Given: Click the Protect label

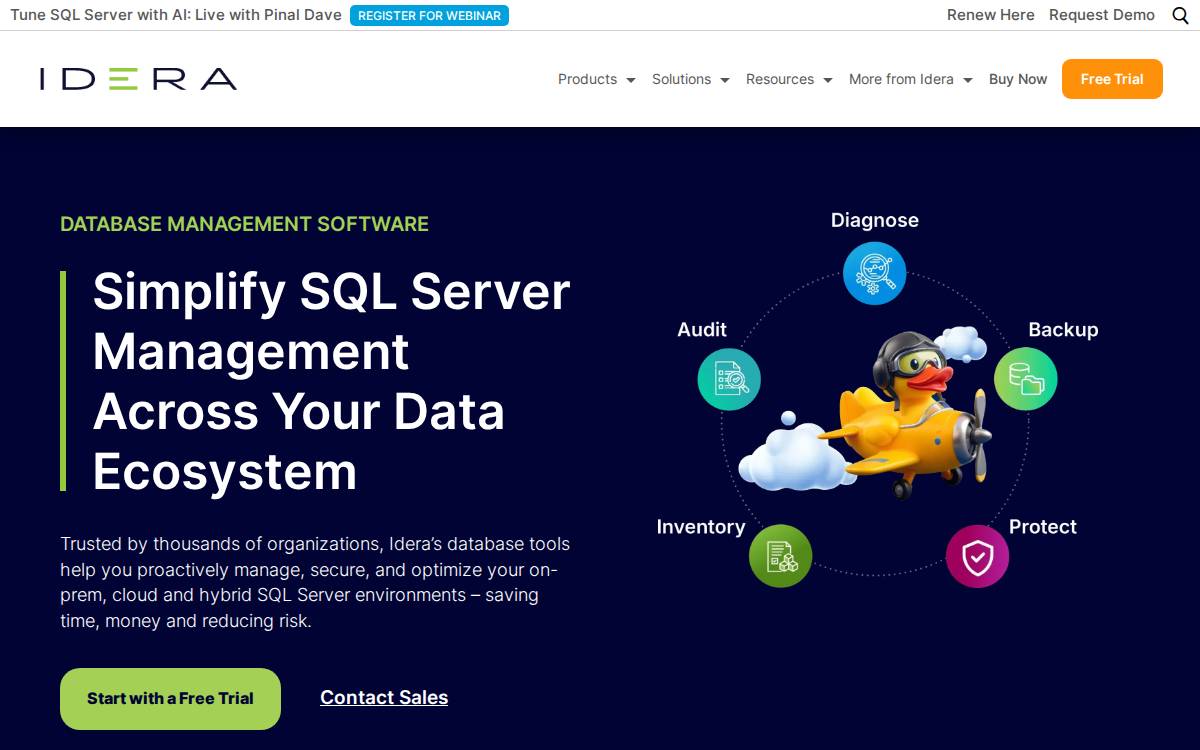Looking at the screenshot, I should 1043,526.
